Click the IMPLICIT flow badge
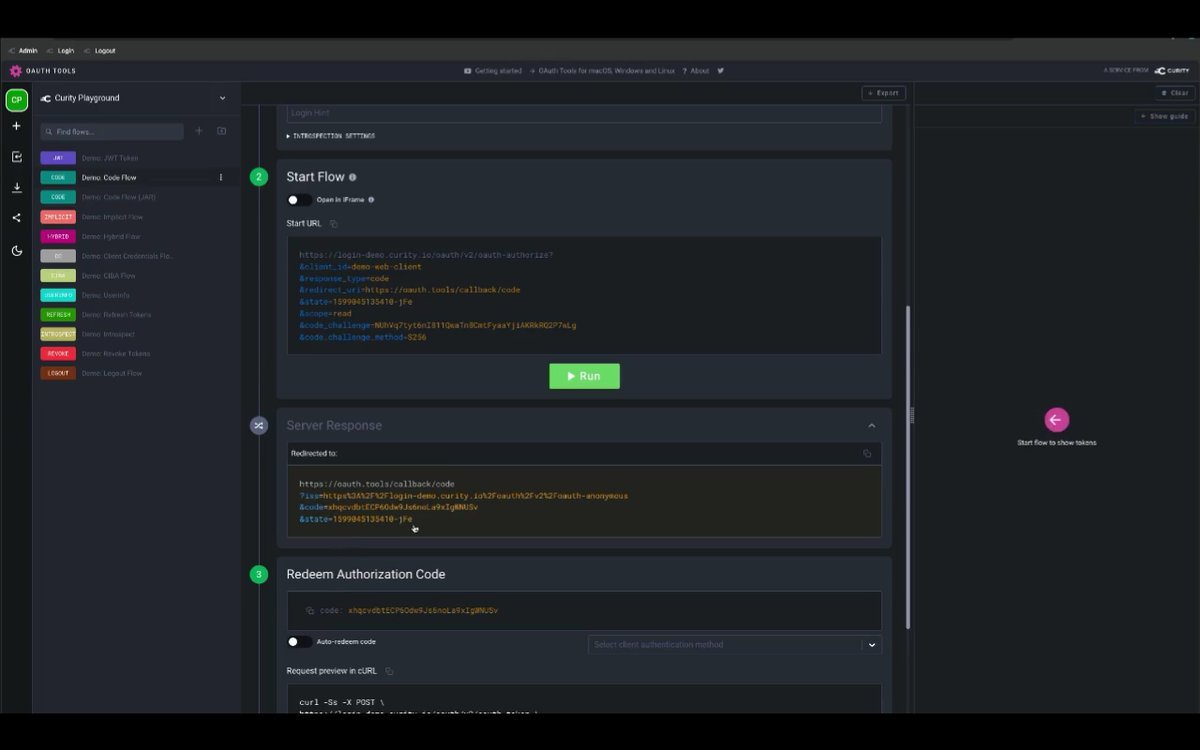 [58, 217]
